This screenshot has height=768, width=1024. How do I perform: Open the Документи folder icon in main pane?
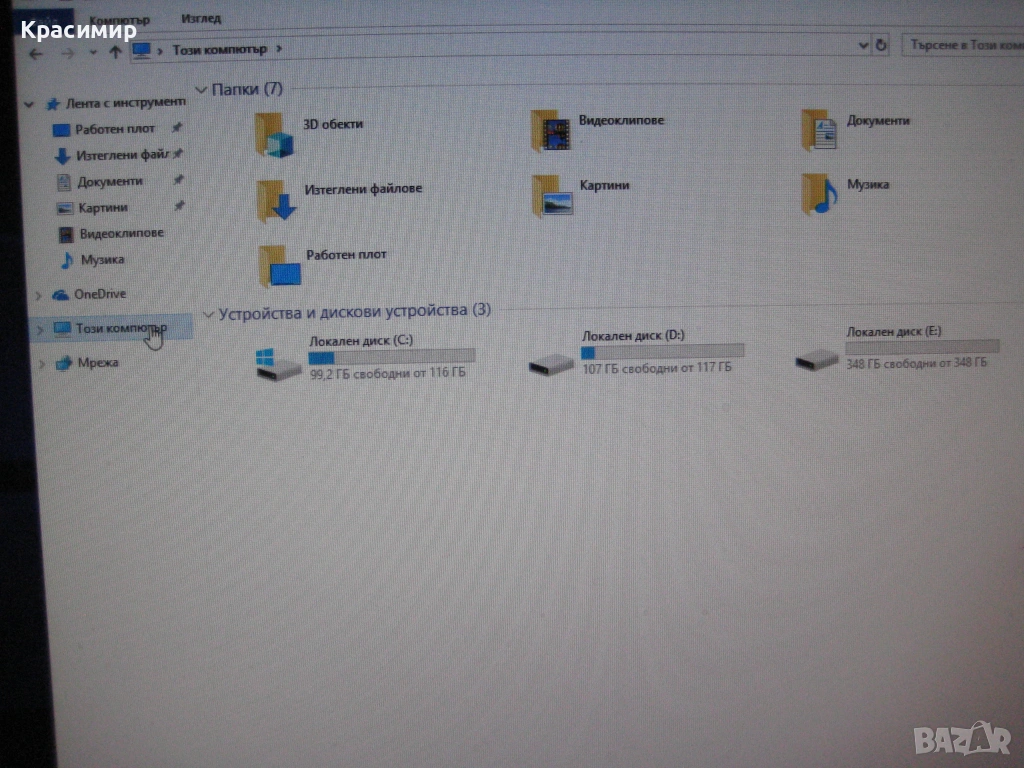coord(820,129)
